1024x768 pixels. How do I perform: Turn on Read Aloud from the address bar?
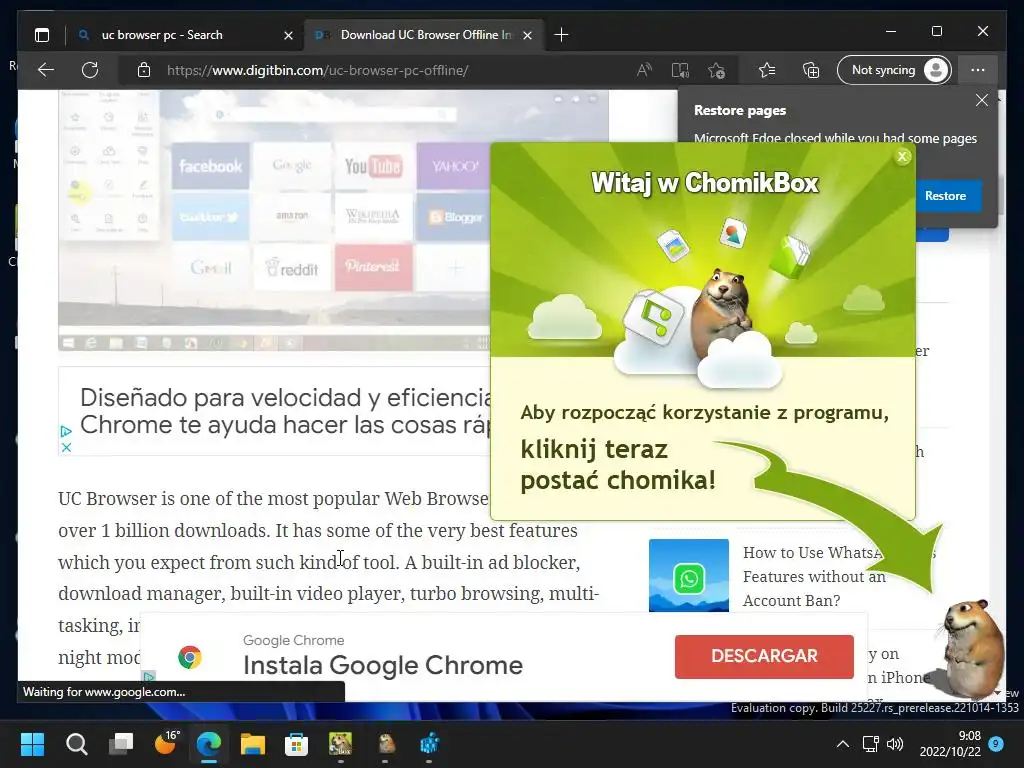click(x=644, y=70)
